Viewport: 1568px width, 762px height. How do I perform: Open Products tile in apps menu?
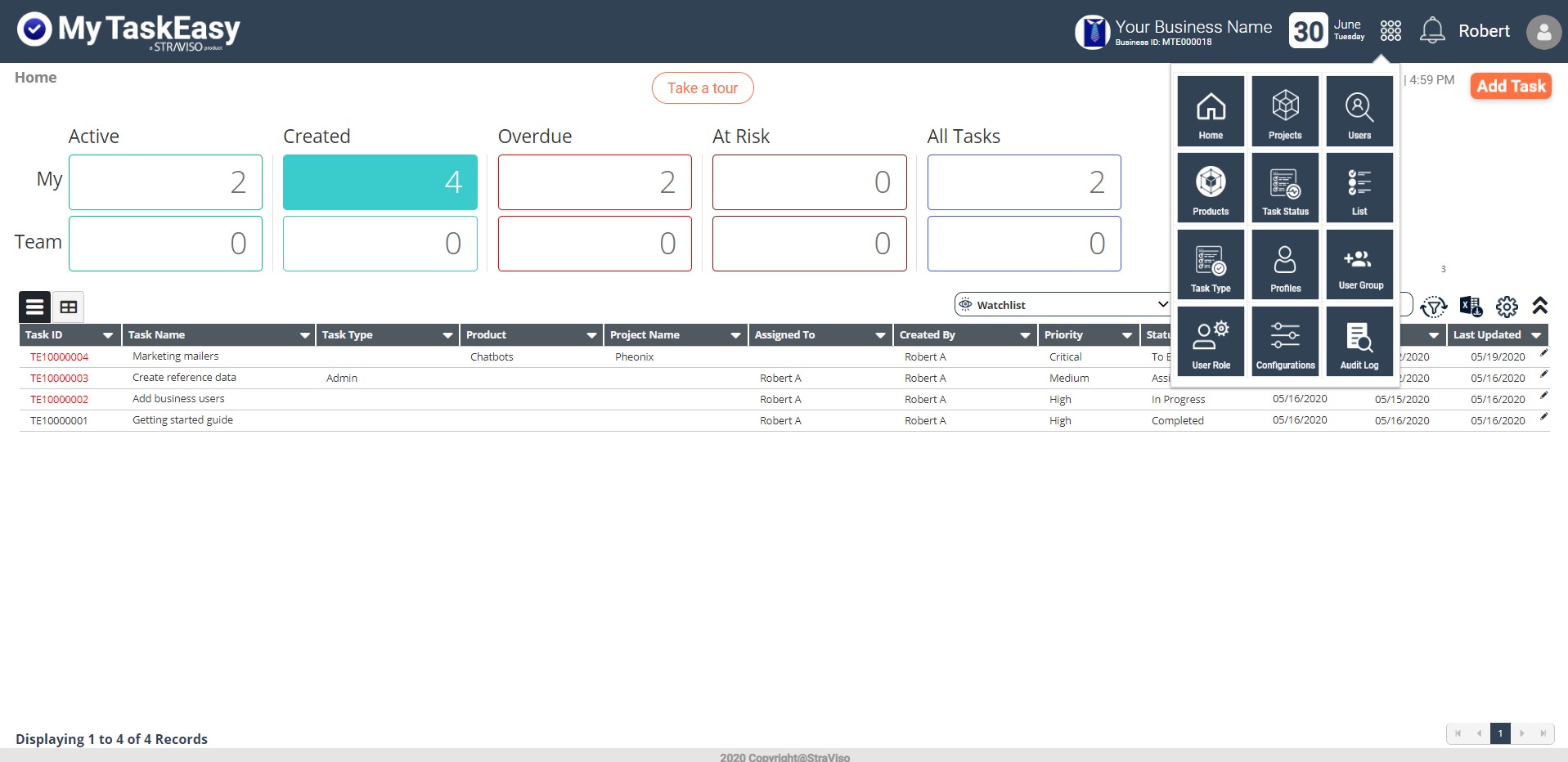point(1211,188)
